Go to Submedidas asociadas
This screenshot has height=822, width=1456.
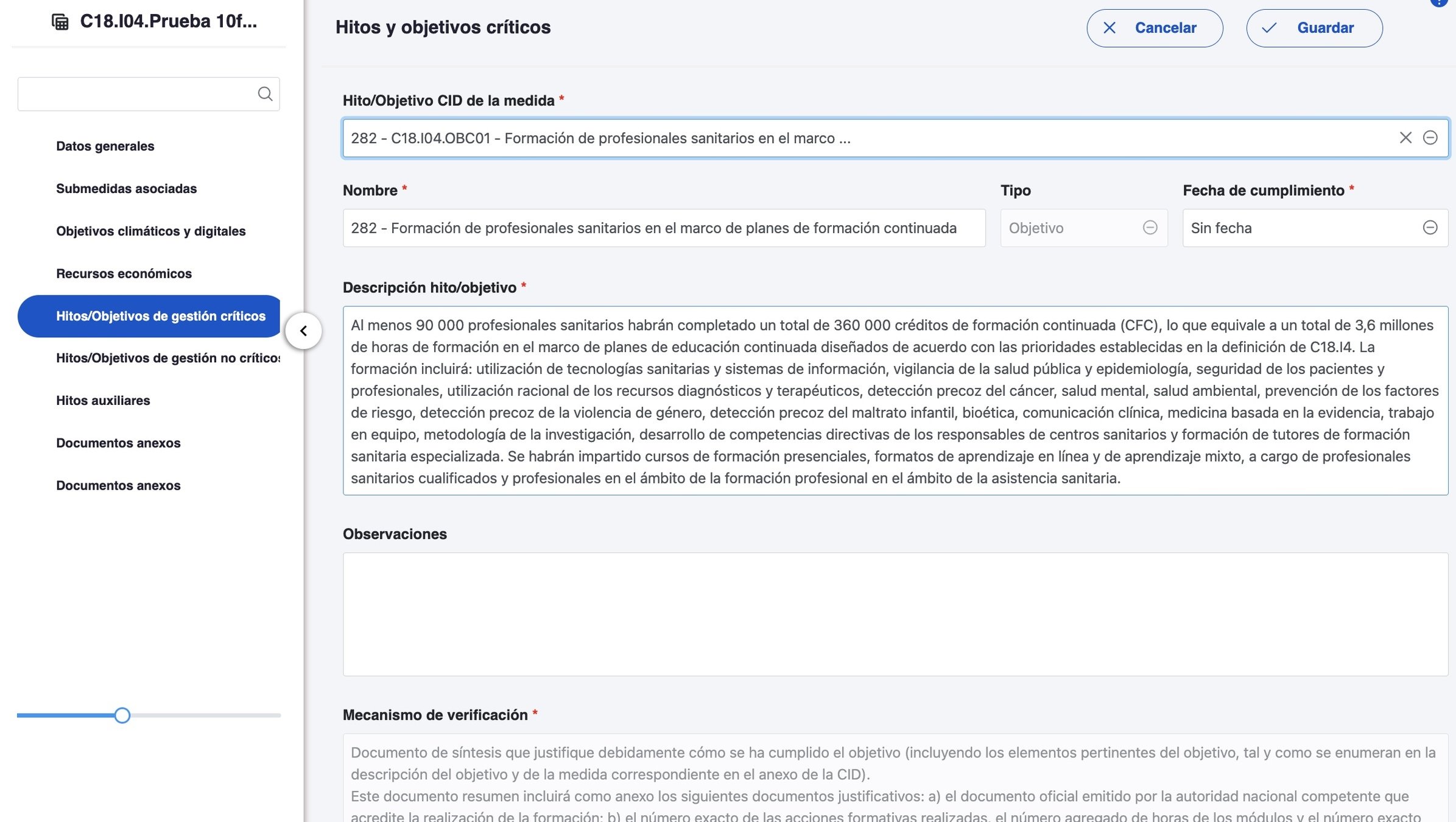[127, 189]
